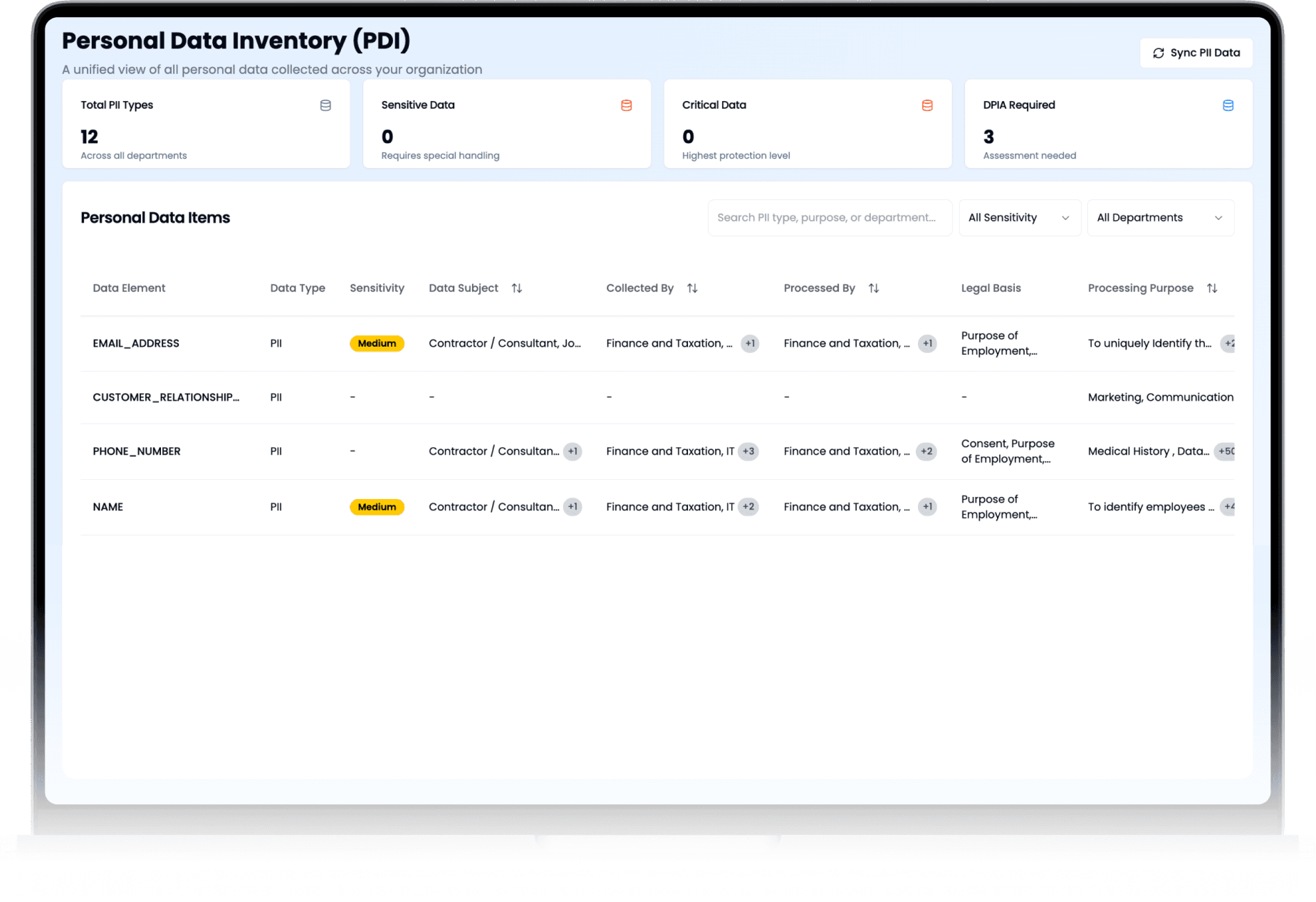Click the Sync PII Data button
Viewport: 1316px width, 902px height.
1196,53
